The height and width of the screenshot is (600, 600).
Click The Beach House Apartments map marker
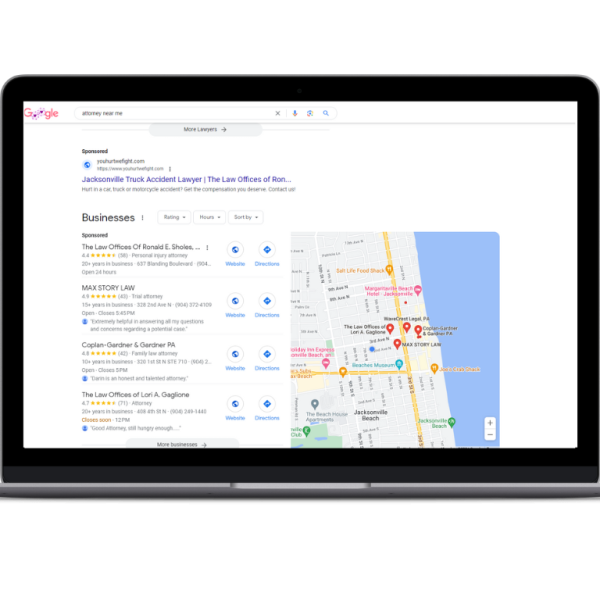point(315,404)
